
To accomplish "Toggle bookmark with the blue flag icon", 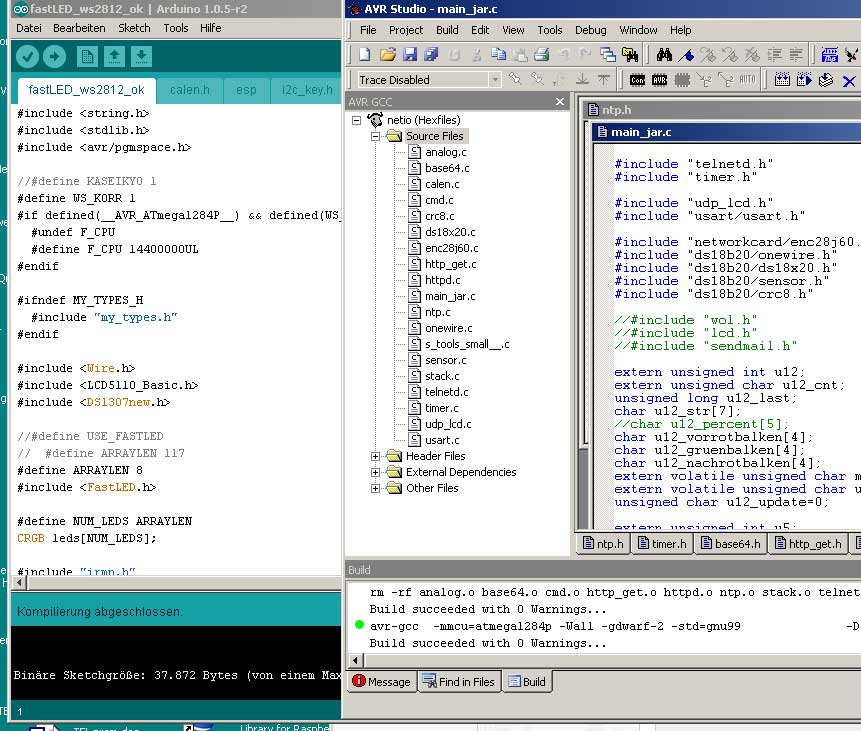I will (686, 54).
